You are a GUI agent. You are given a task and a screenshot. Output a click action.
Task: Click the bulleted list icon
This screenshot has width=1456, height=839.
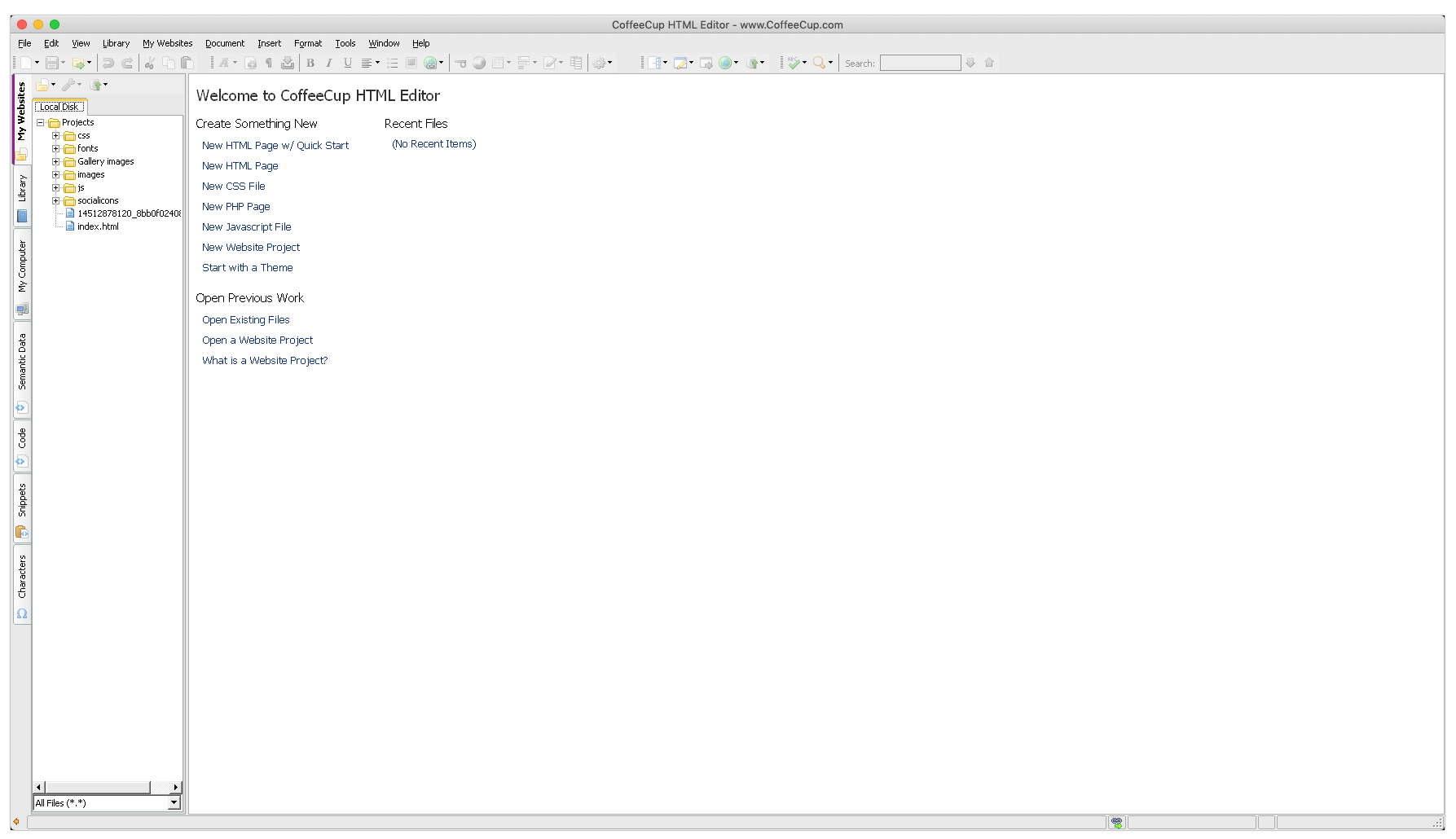(x=393, y=63)
